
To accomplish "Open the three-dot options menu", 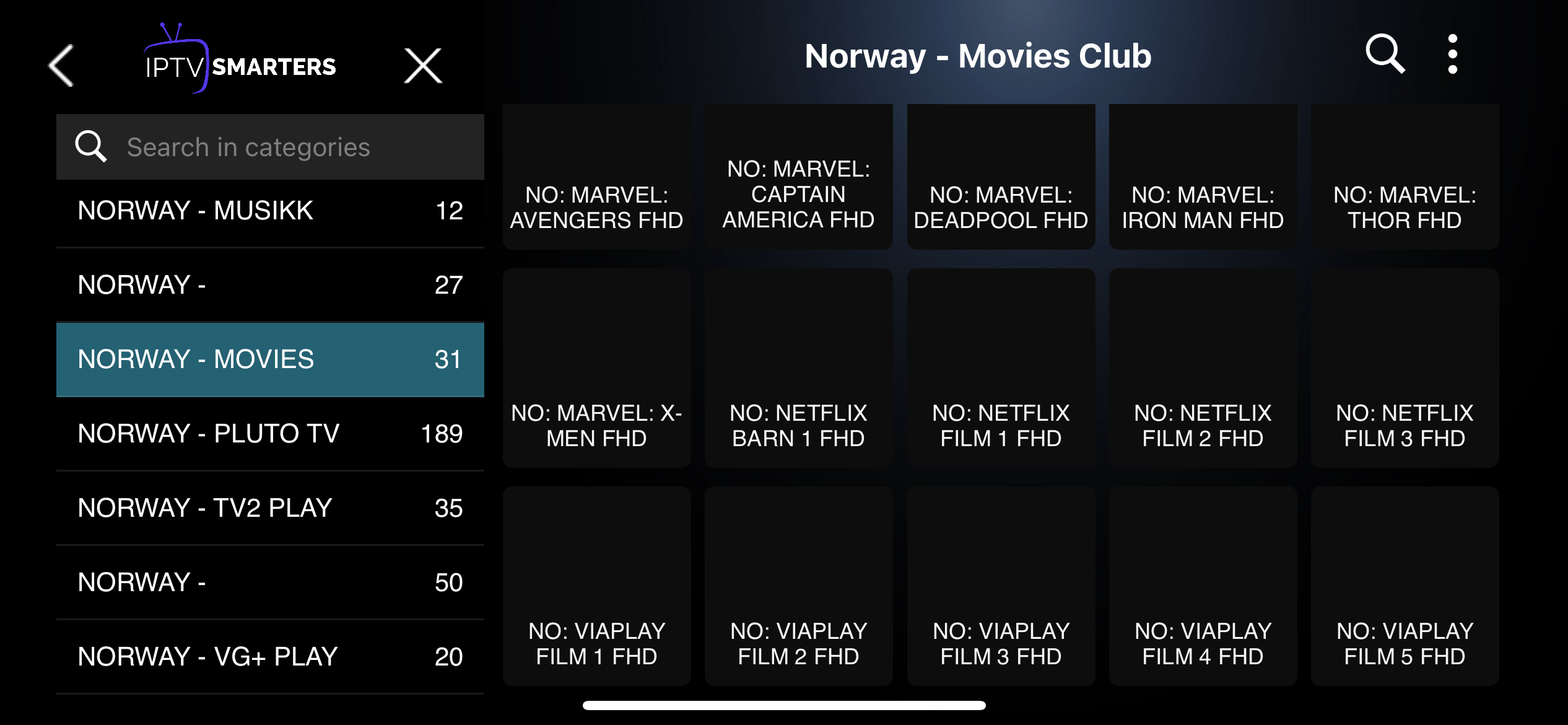I will tap(1452, 55).
